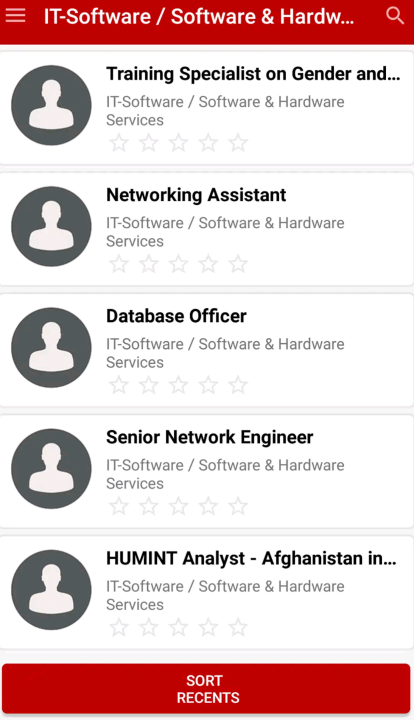
Task: Open the Senior Network Engineer title
Action: [210, 438]
